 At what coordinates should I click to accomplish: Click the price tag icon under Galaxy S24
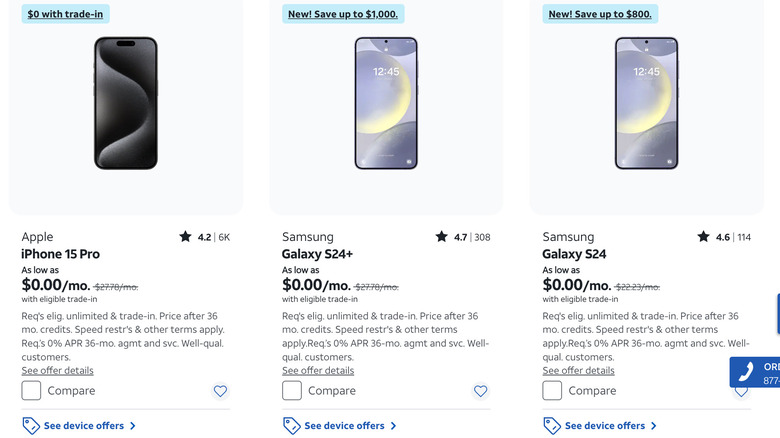pos(552,426)
